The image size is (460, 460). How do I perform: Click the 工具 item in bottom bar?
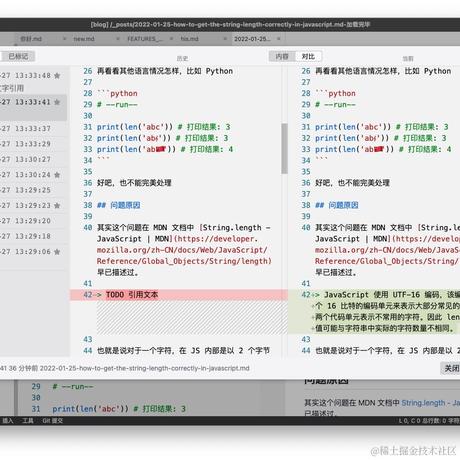tap(28, 421)
